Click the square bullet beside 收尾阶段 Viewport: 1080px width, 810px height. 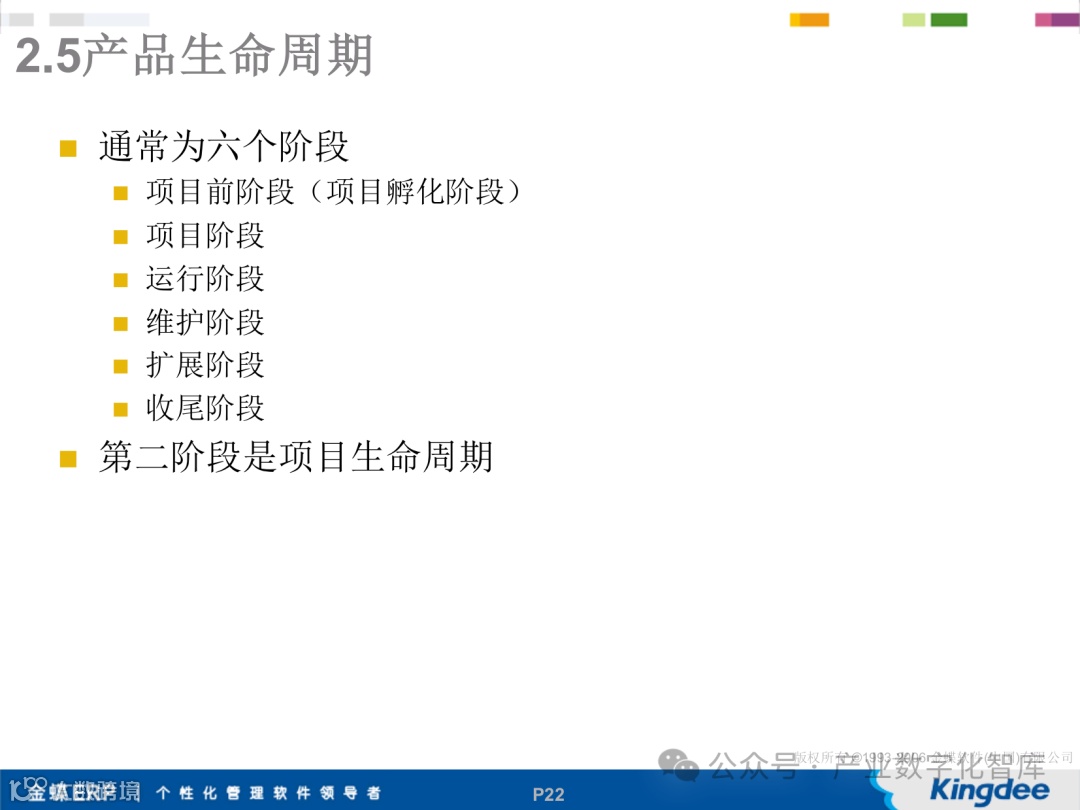(121, 409)
